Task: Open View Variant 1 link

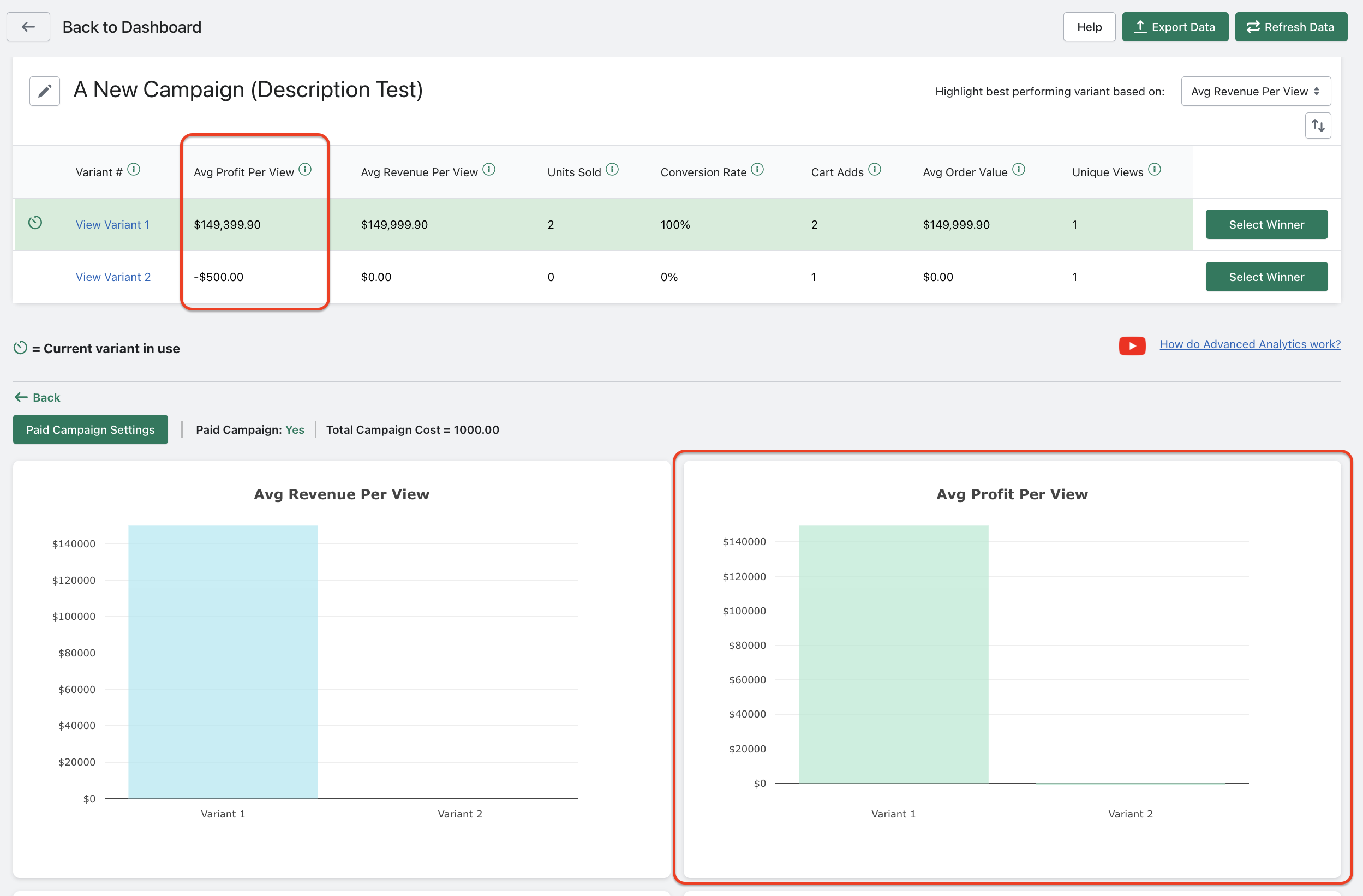Action: [112, 225]
